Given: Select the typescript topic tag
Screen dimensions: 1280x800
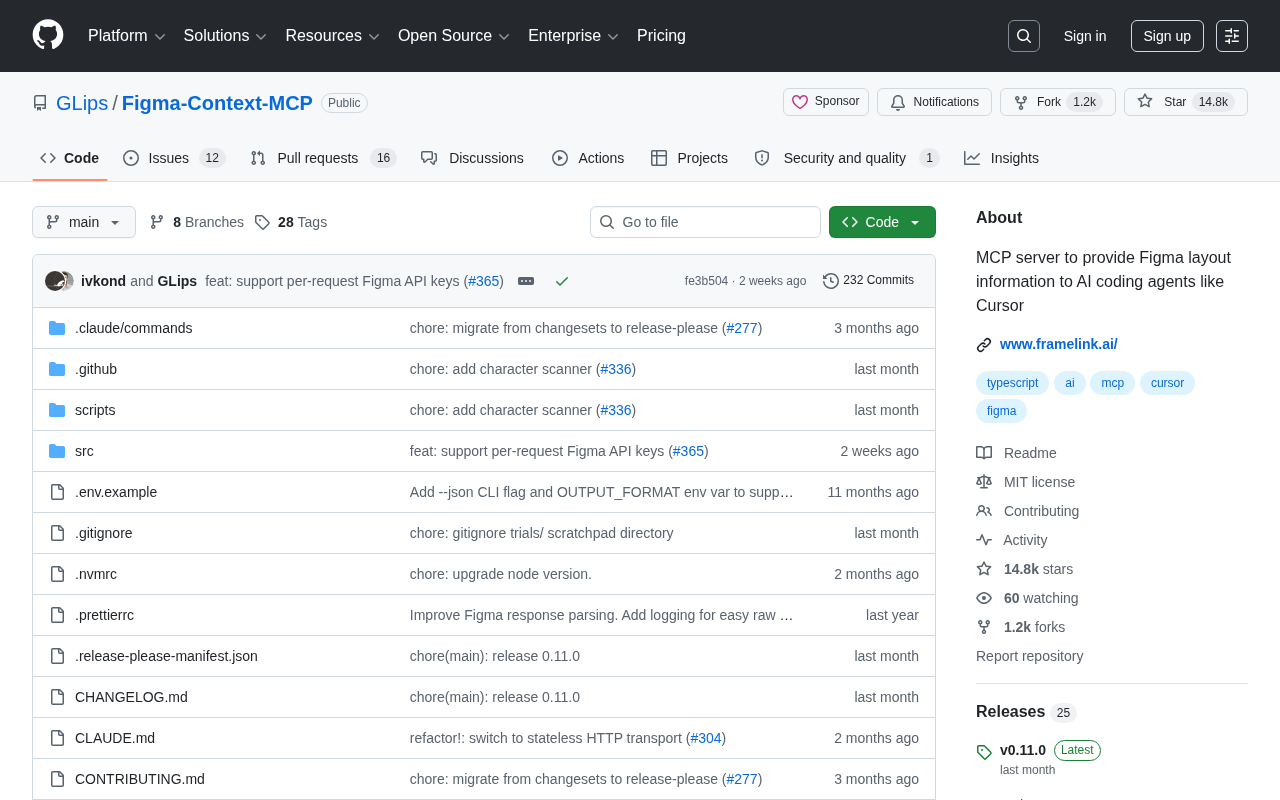Looking at the screenshot, I should pos(1012,383).
